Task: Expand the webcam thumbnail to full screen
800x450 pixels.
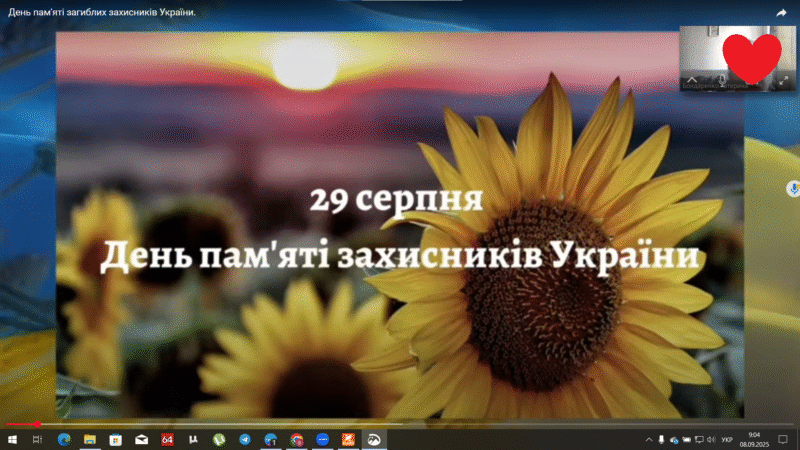Action: point(782,79)
